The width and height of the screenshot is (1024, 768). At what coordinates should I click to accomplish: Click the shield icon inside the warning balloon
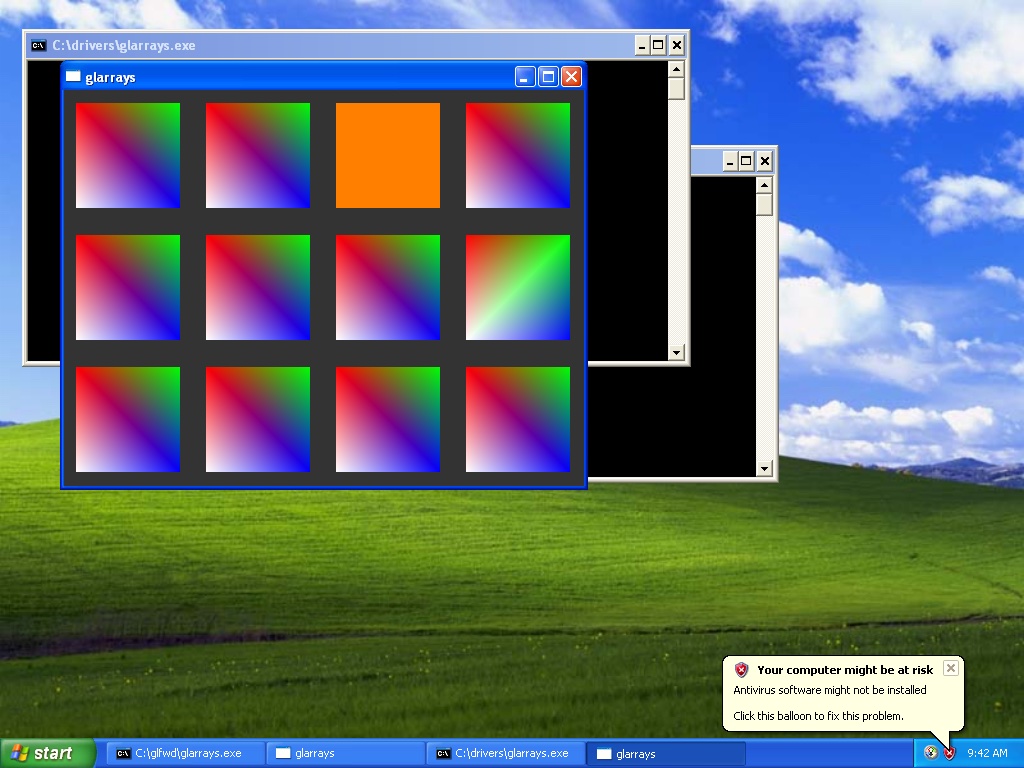pyautogui.click(x=741, y=669)
